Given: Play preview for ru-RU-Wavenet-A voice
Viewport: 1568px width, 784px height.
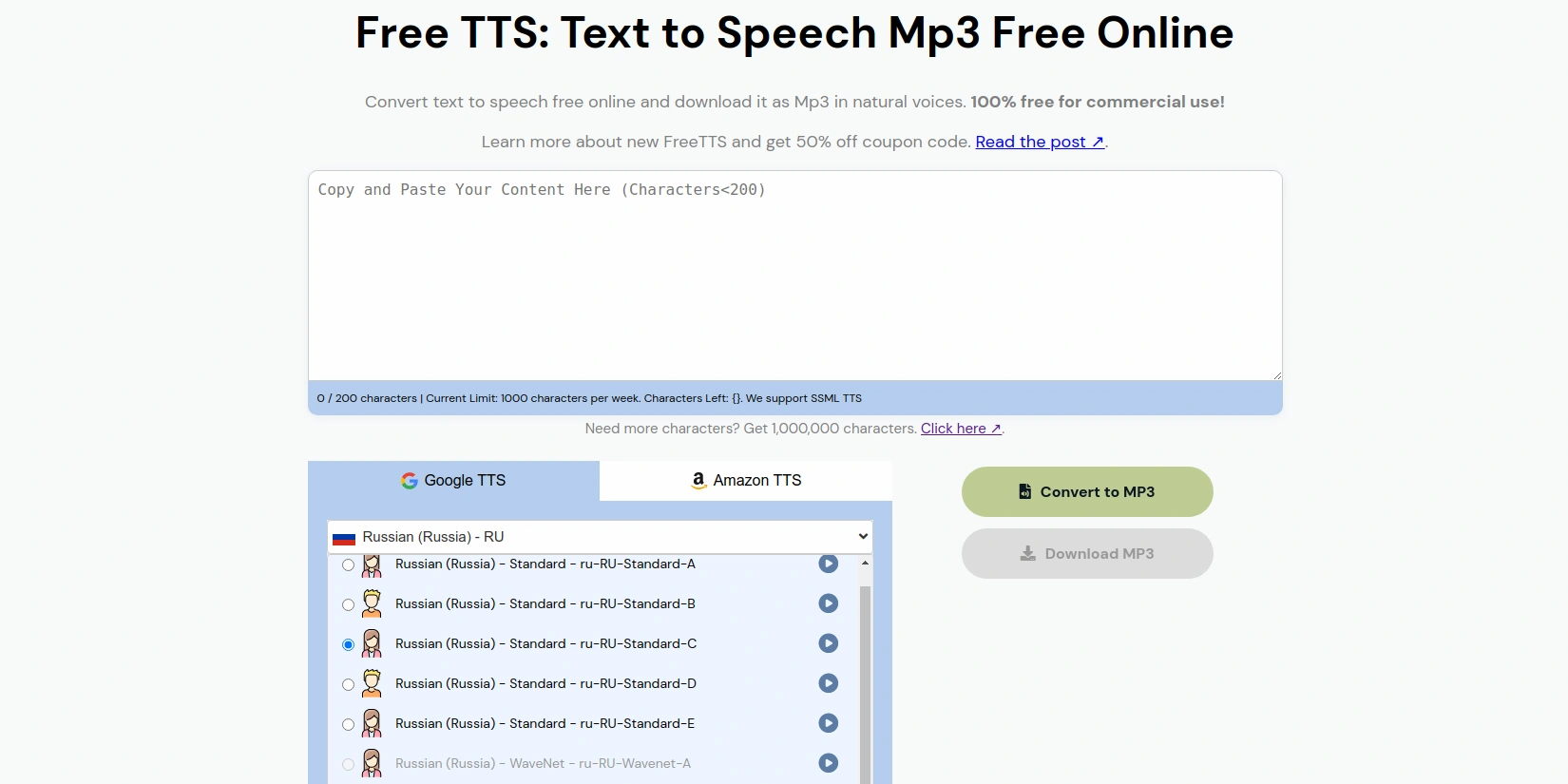Looking at the screenshot, I should click(x=829, y=763).
